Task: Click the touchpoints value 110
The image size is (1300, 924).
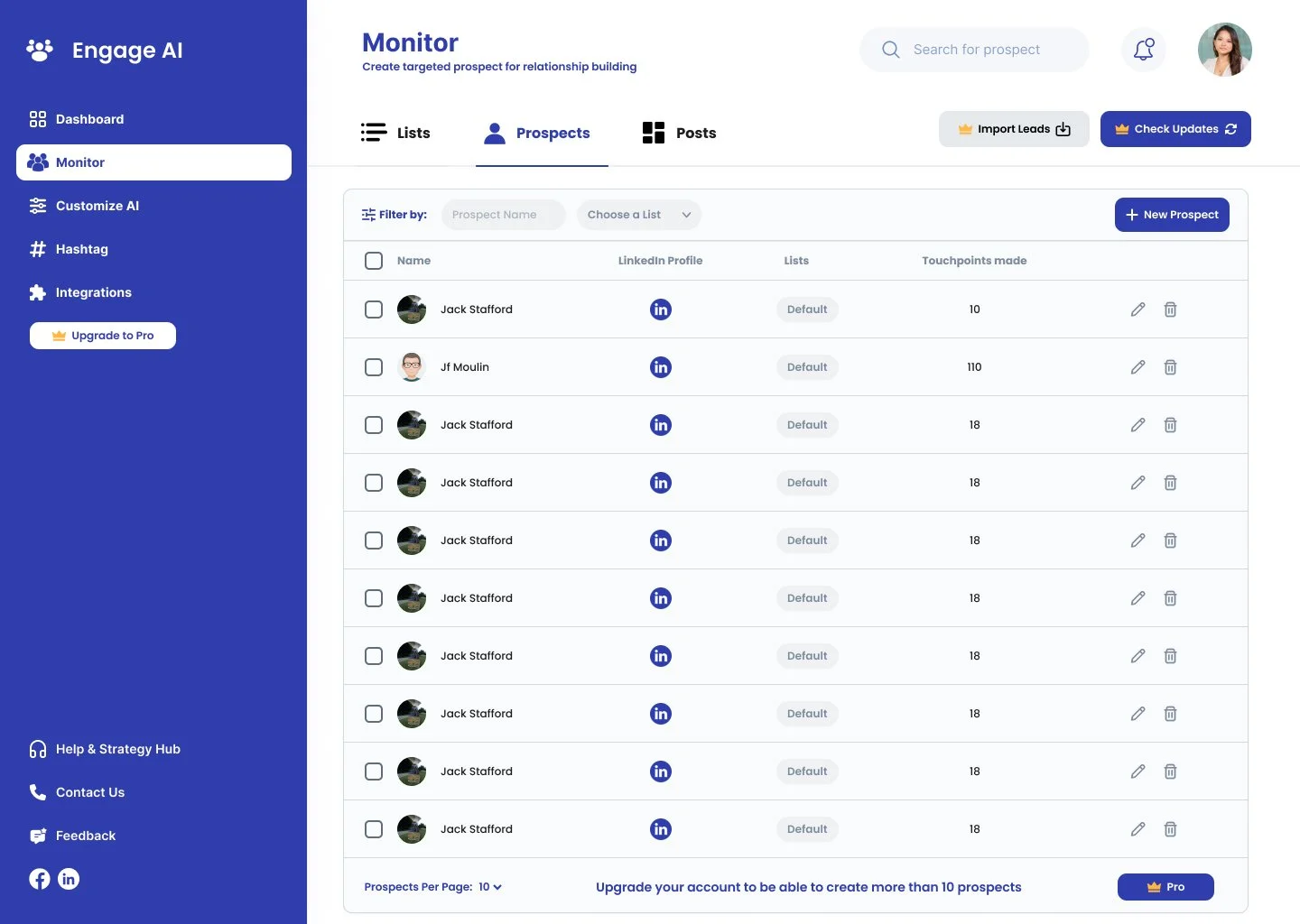Action: click(x=974, y=367)
